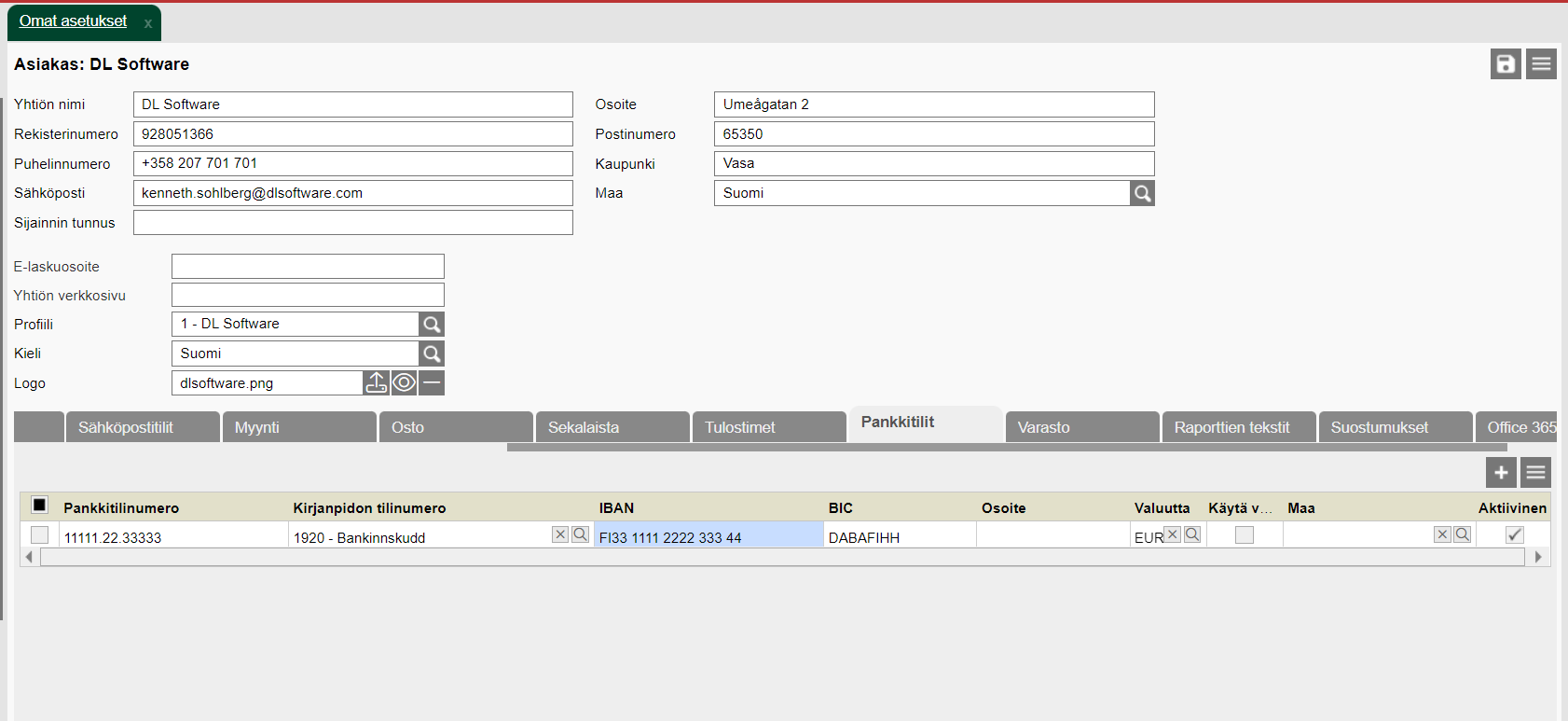Select the IBAN cell FI33 1111 2222 333 44
Screen dimensions: 1568x721
[708, 535]
